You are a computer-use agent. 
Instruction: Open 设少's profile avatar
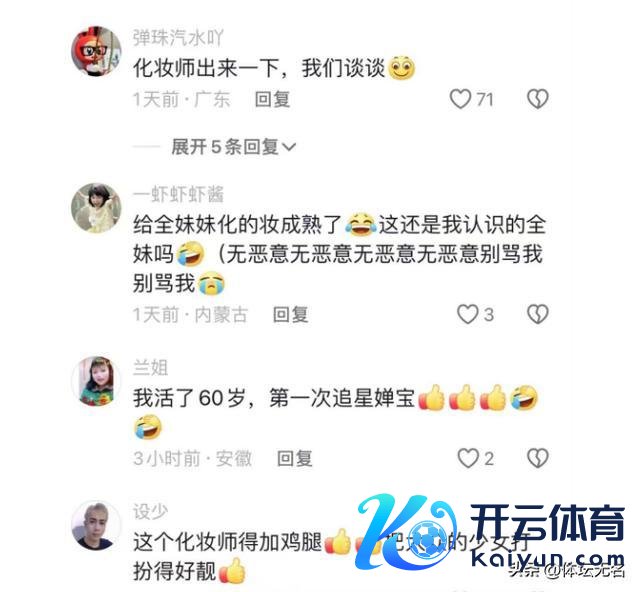(96, 525)
